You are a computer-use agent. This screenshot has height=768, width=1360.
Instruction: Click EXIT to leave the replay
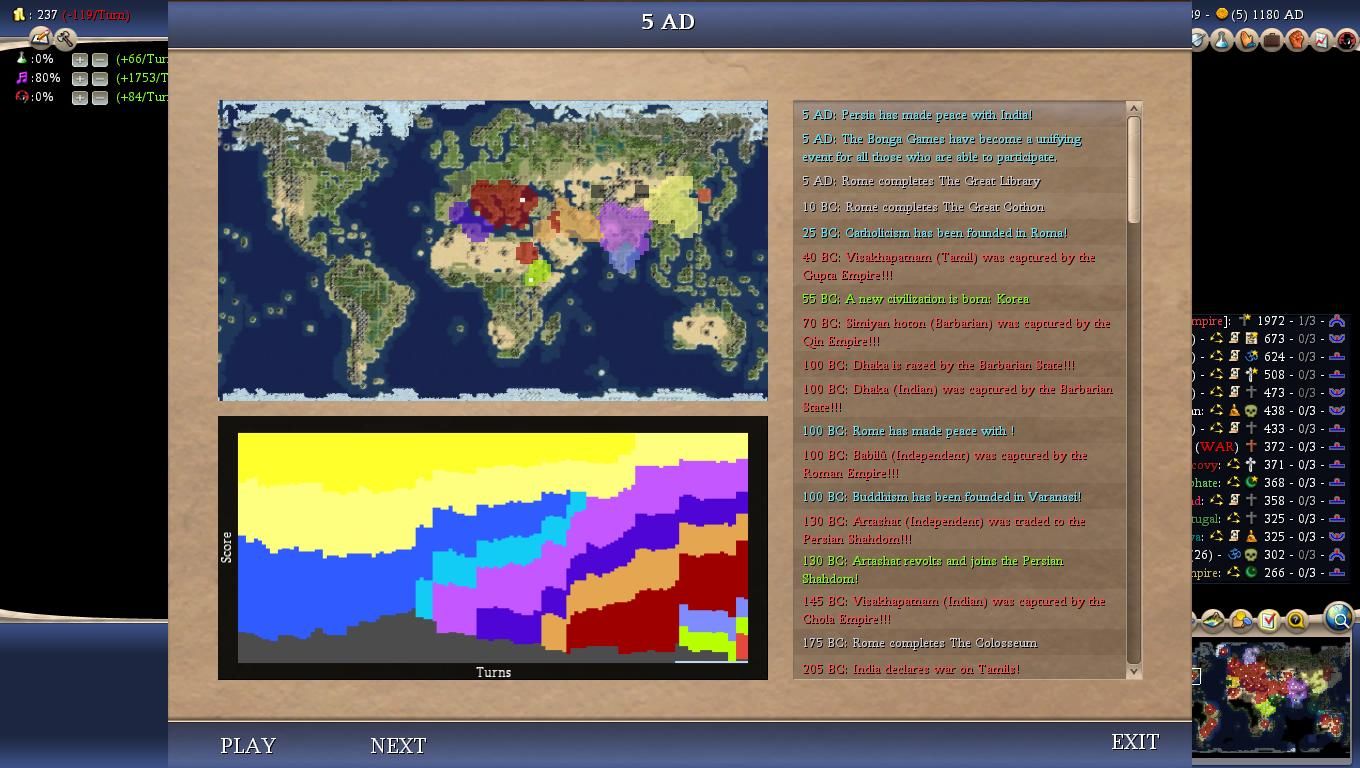[x=1135, y=741]
